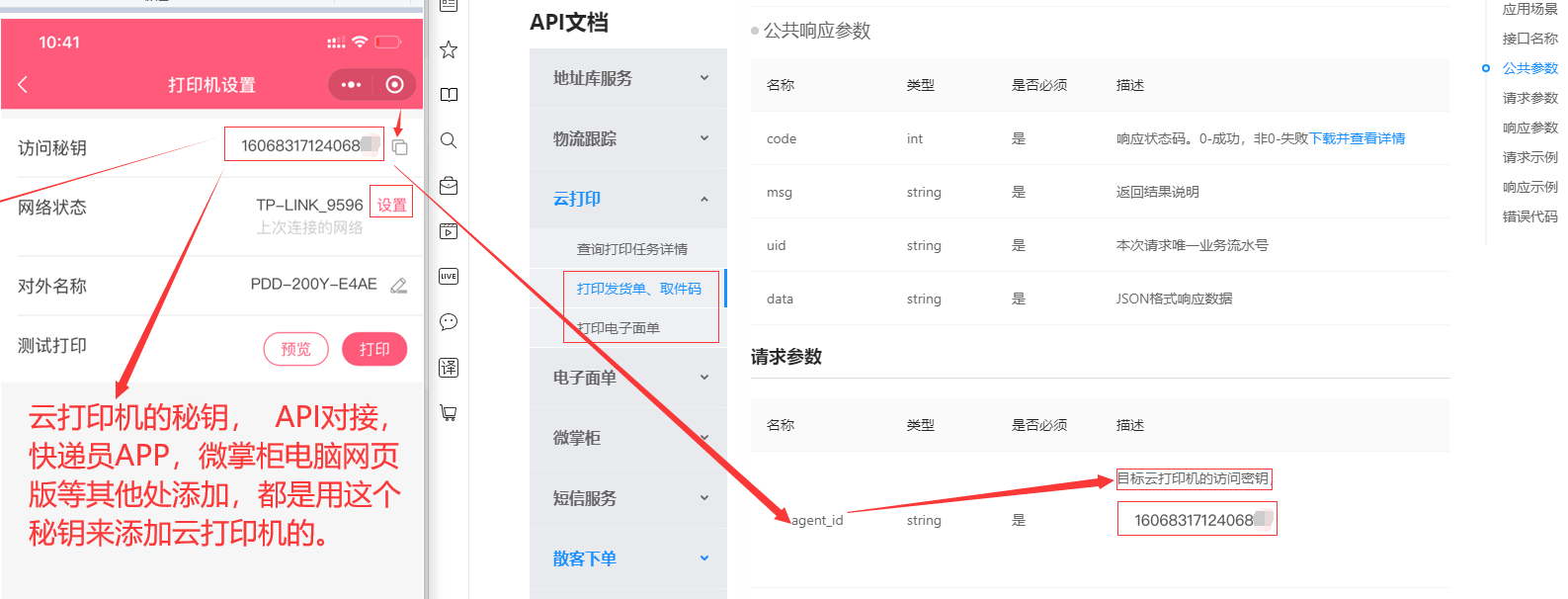Image resolution: width=1568 pixels, height=599 pixels.
Task: Click the 10:41 time in phone status bar
Action: coord(59,43)
